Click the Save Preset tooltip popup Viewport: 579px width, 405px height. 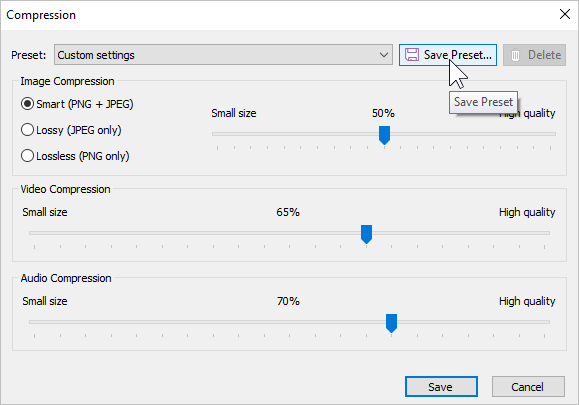[483, 102]
